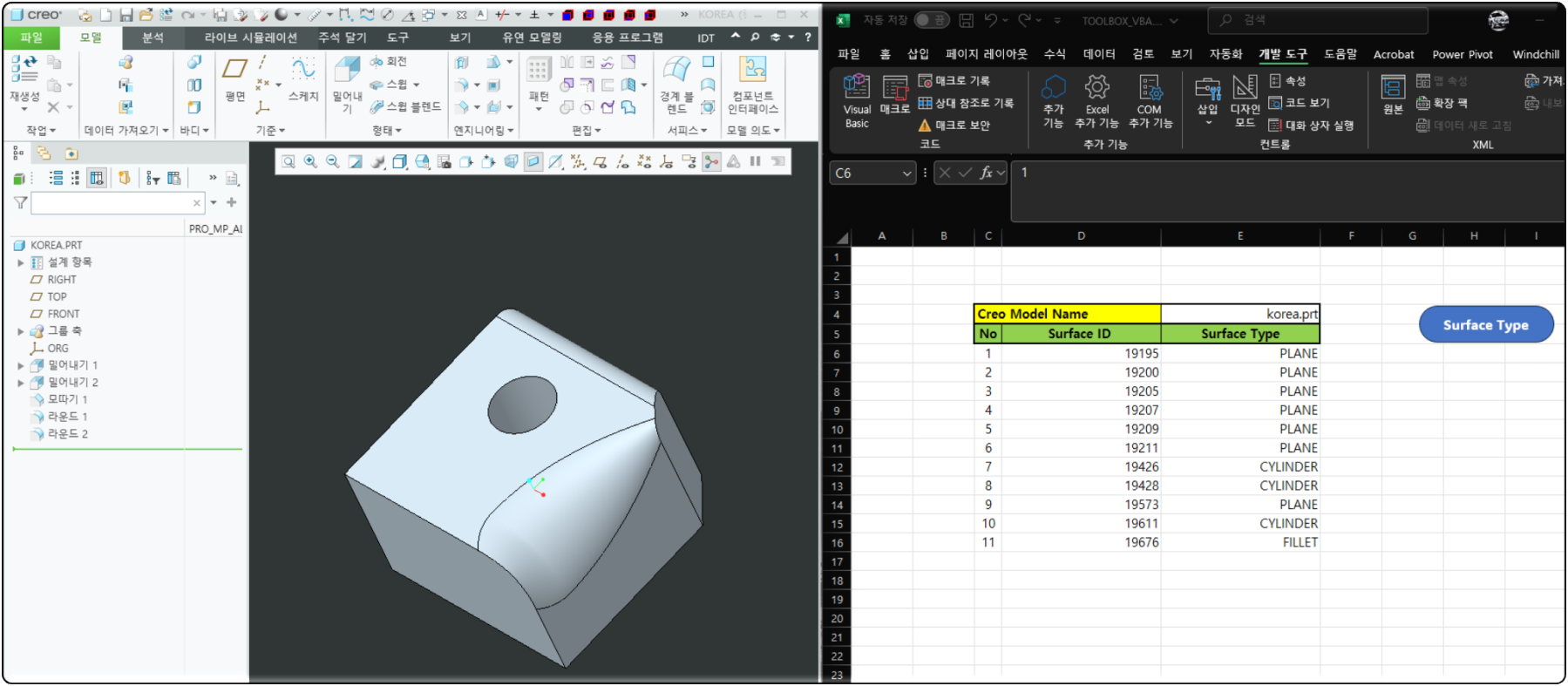The height and width of the screenshot is (686, 1568).
Task: Click Record Macro (매크로 기록)
Action: [954, 80]
